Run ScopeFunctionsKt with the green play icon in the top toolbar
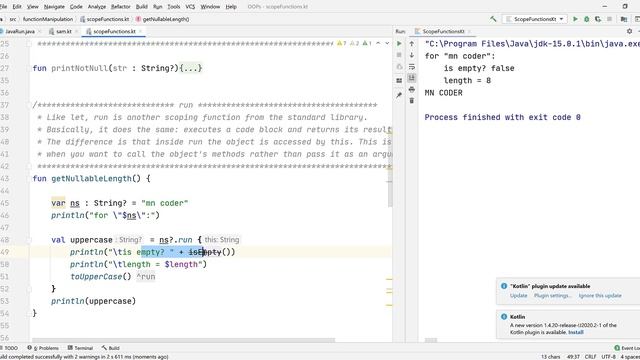Viewport: 640px width, 360px height. point(576,19)
